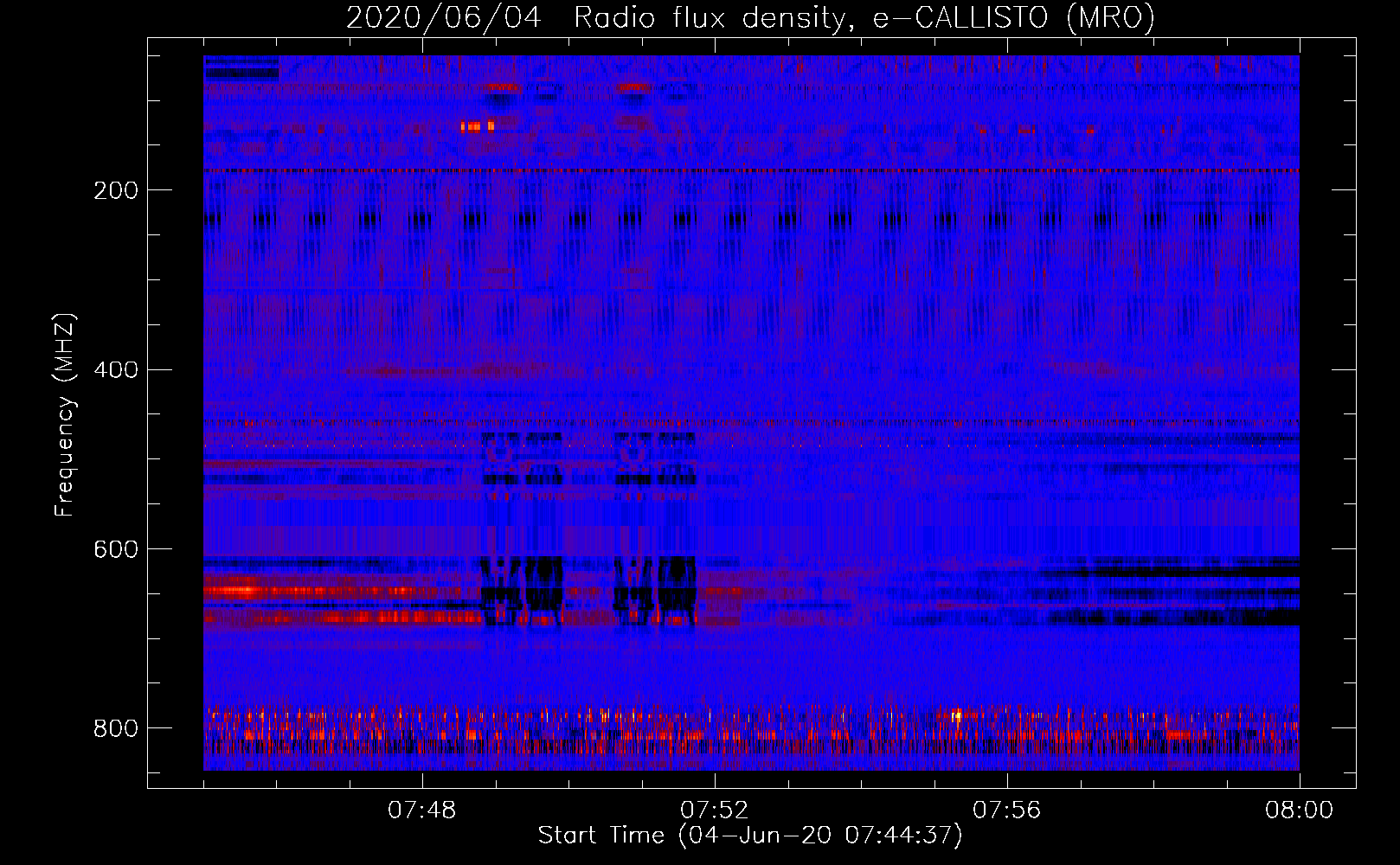Screen dimensions: 1400x865
Task: Click the 07:52 time tick label
Action: coord(715,811)
